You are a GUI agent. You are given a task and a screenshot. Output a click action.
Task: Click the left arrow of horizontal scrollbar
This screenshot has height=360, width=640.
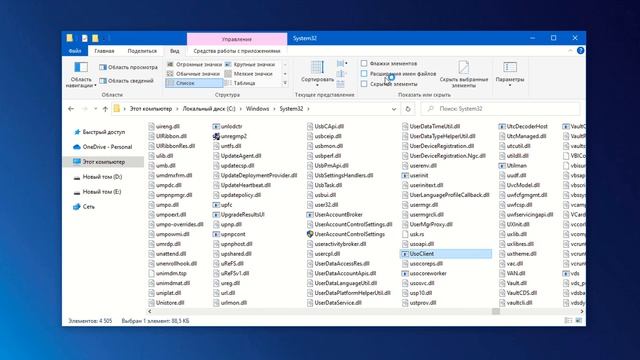tap(150, 311)
